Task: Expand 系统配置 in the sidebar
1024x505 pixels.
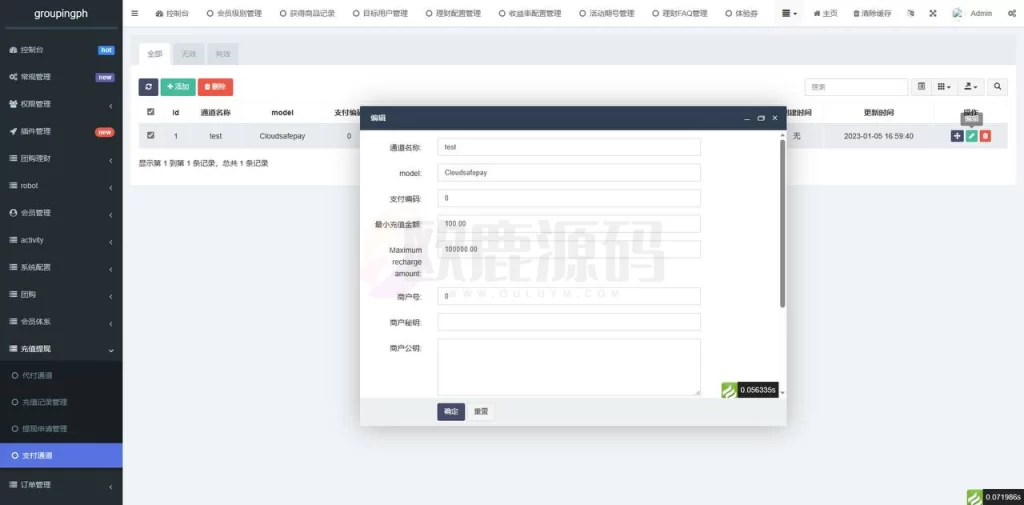Action: [61, 267]
